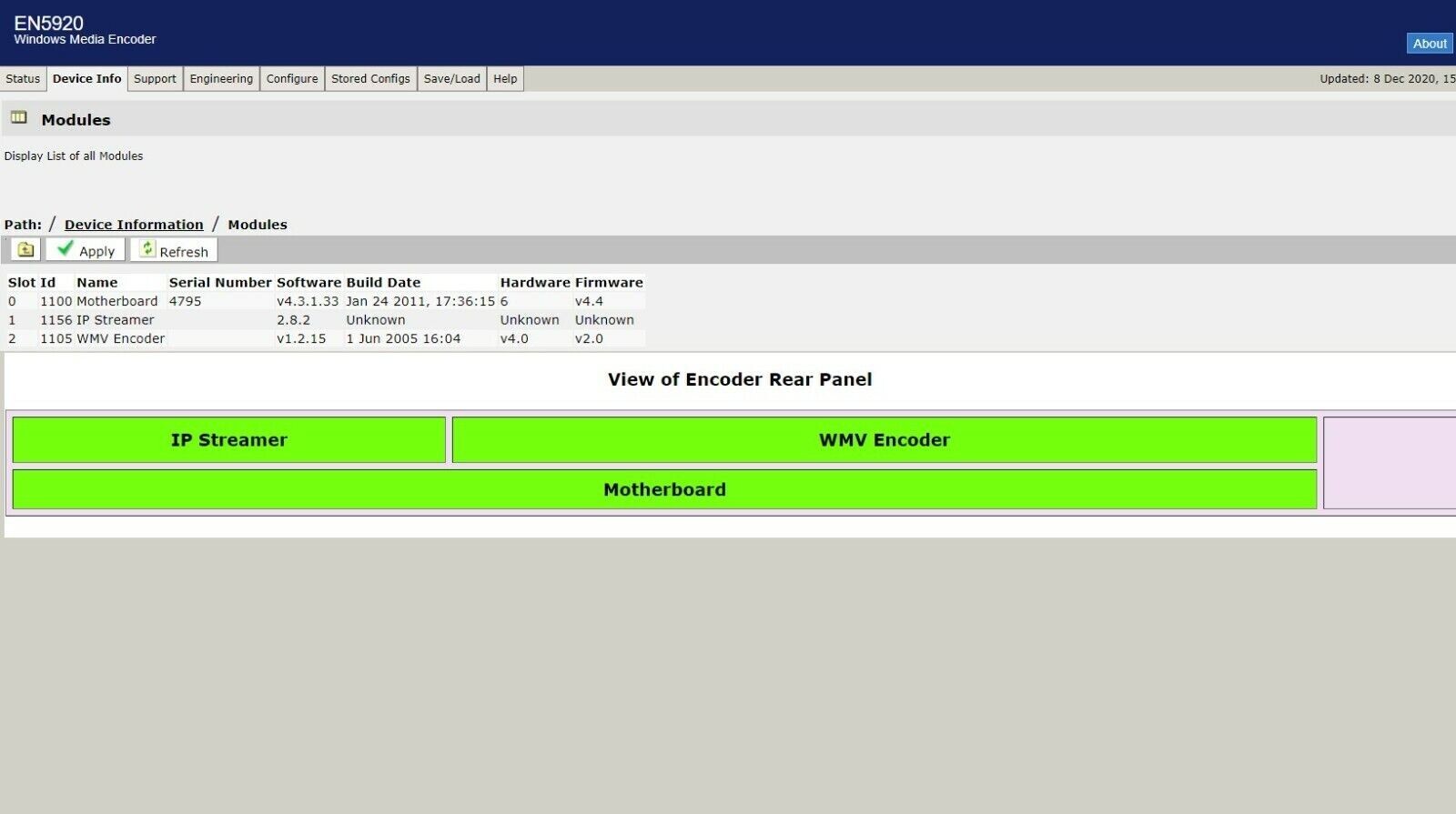Open the Status tab
1456x814 pixels.
[x=23, y=79]
